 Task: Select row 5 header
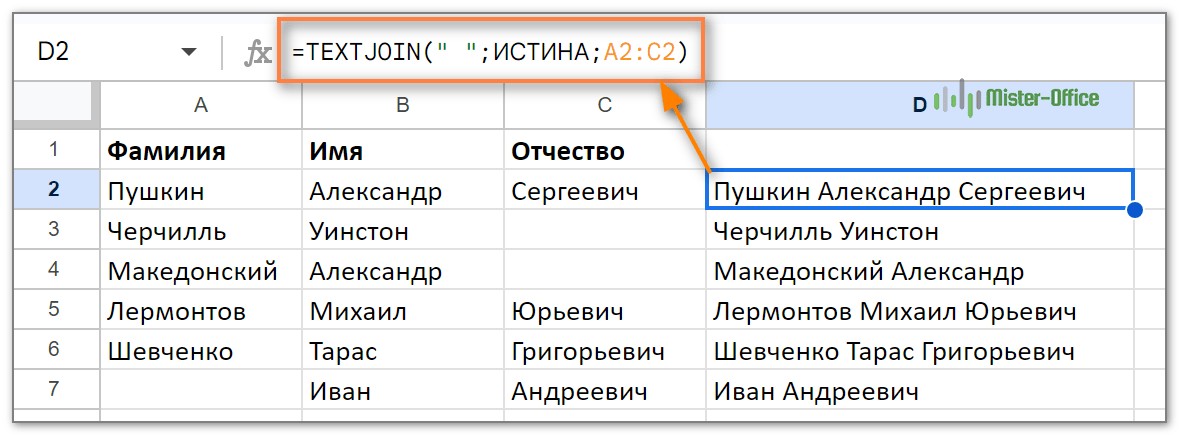click(x=56, y=310)
